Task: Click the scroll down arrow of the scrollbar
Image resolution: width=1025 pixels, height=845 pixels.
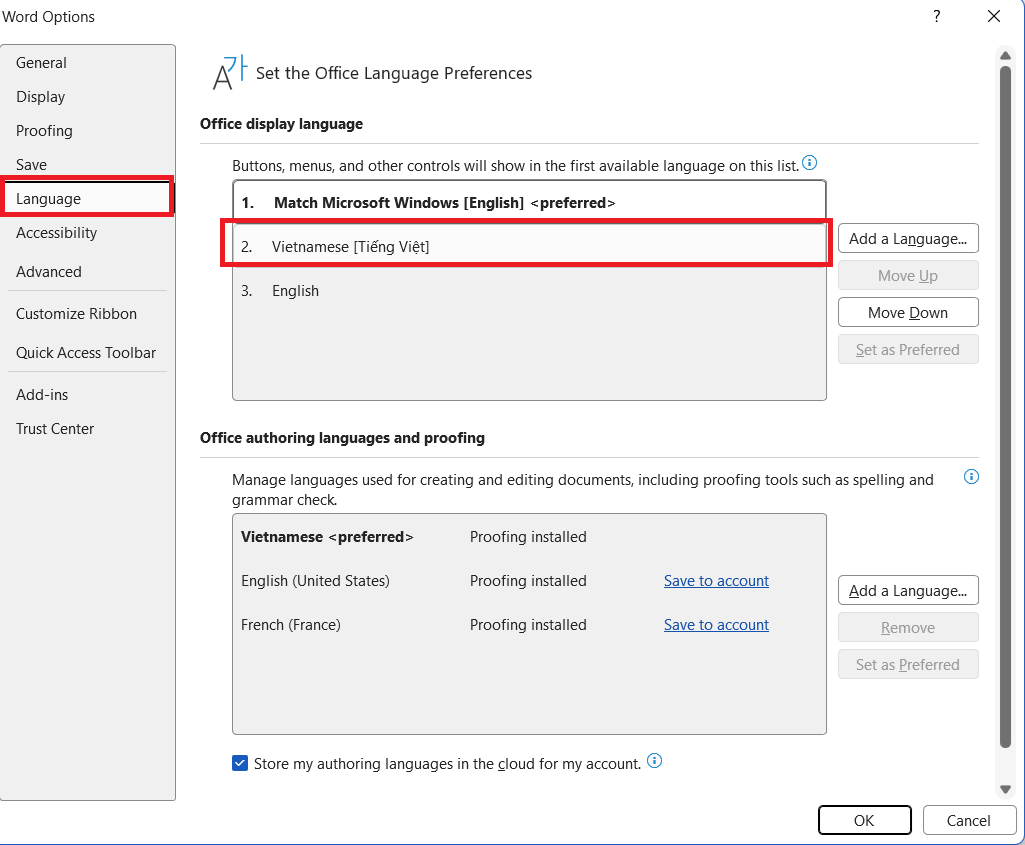Action: (1005, 789)
